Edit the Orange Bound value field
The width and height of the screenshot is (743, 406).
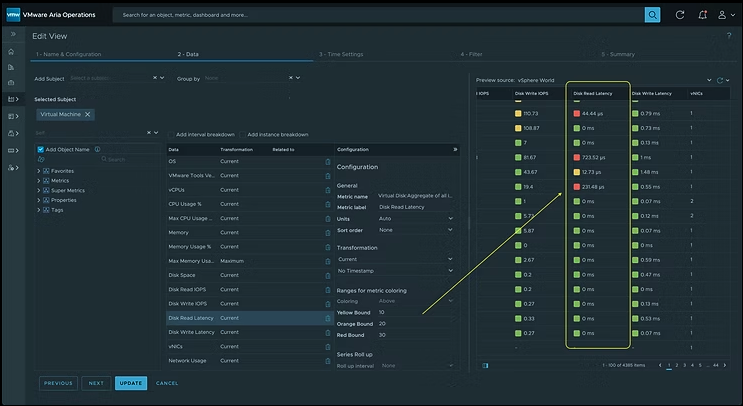coord(415,324)
